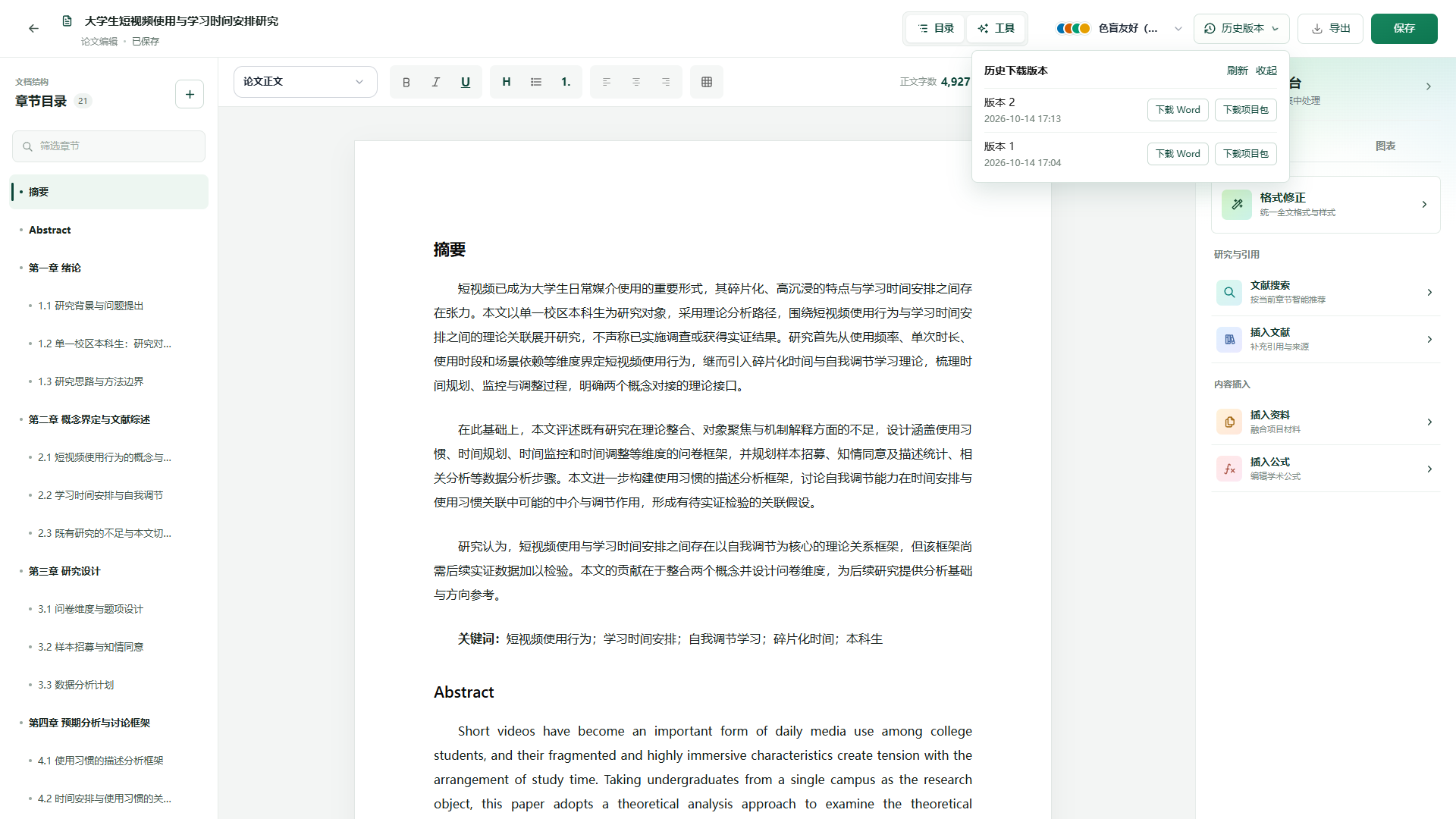Open the 格式修正 tool
The width and height of the screenshot is (1456, 819).
(1326, 205)
